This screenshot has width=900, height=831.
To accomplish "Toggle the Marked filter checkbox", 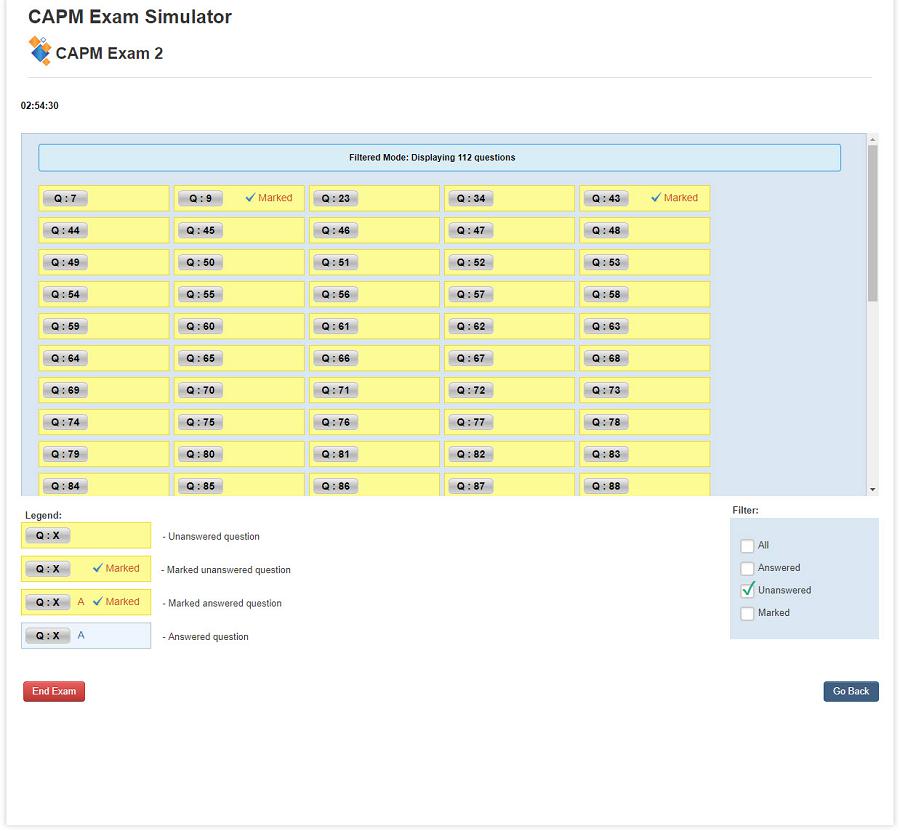I will (x=747, y=613).
